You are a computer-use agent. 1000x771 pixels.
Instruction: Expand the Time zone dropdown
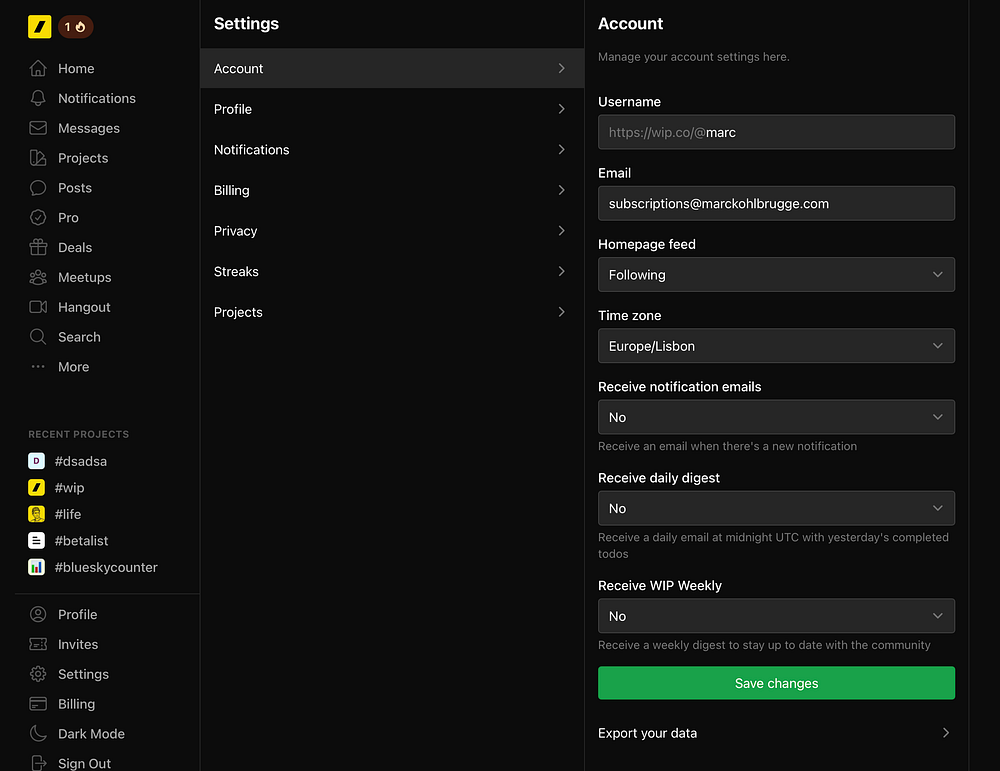tap(776, 346)
